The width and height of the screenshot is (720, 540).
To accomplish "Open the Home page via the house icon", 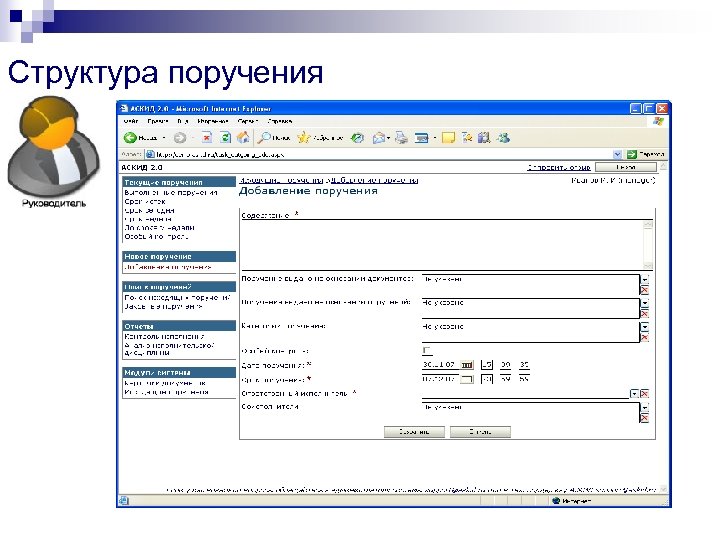I will (243, 137).
